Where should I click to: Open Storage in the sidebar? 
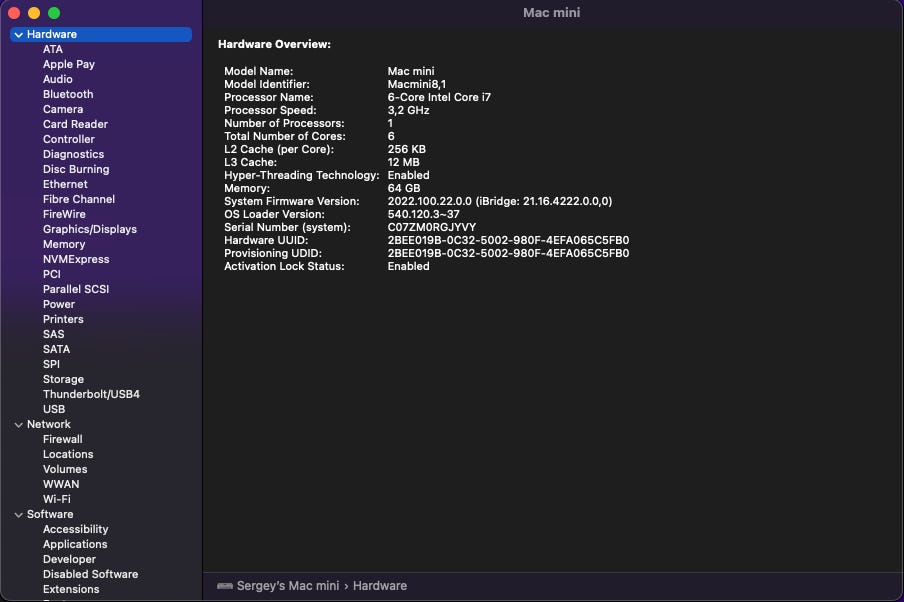pos(63,379)
